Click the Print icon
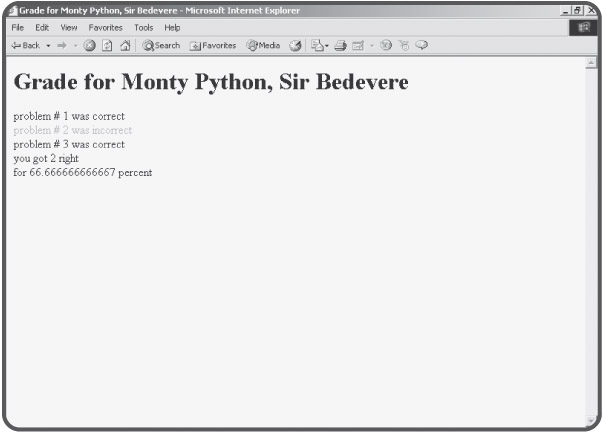The image size is (604, 433). click(341, 45)
